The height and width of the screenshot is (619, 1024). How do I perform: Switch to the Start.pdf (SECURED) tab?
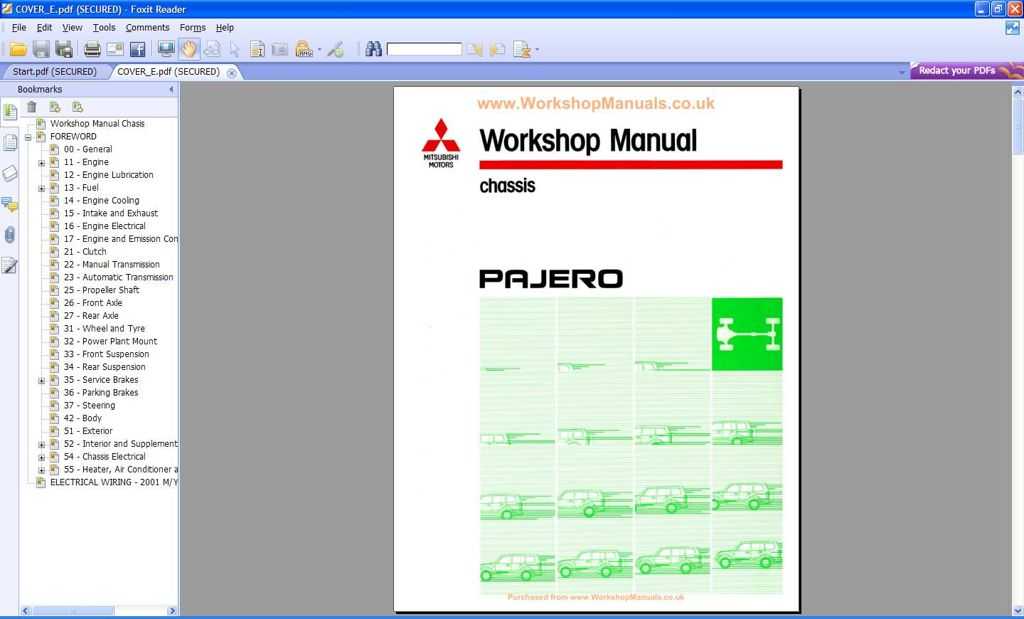coord(54,72)
